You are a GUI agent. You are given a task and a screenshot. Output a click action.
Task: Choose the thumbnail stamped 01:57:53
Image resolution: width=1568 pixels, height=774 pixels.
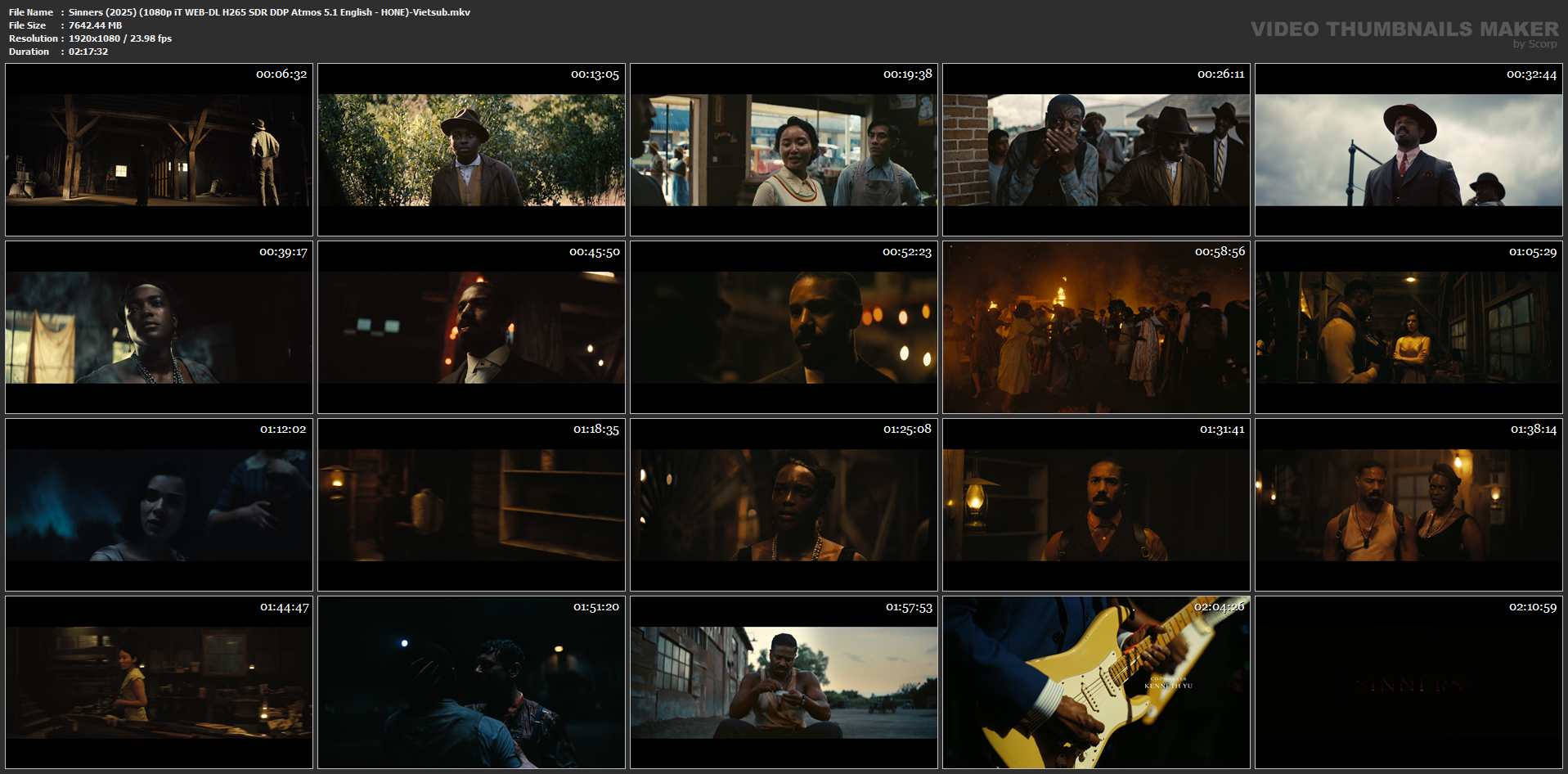pyautogui.click(x=784, y=682)
